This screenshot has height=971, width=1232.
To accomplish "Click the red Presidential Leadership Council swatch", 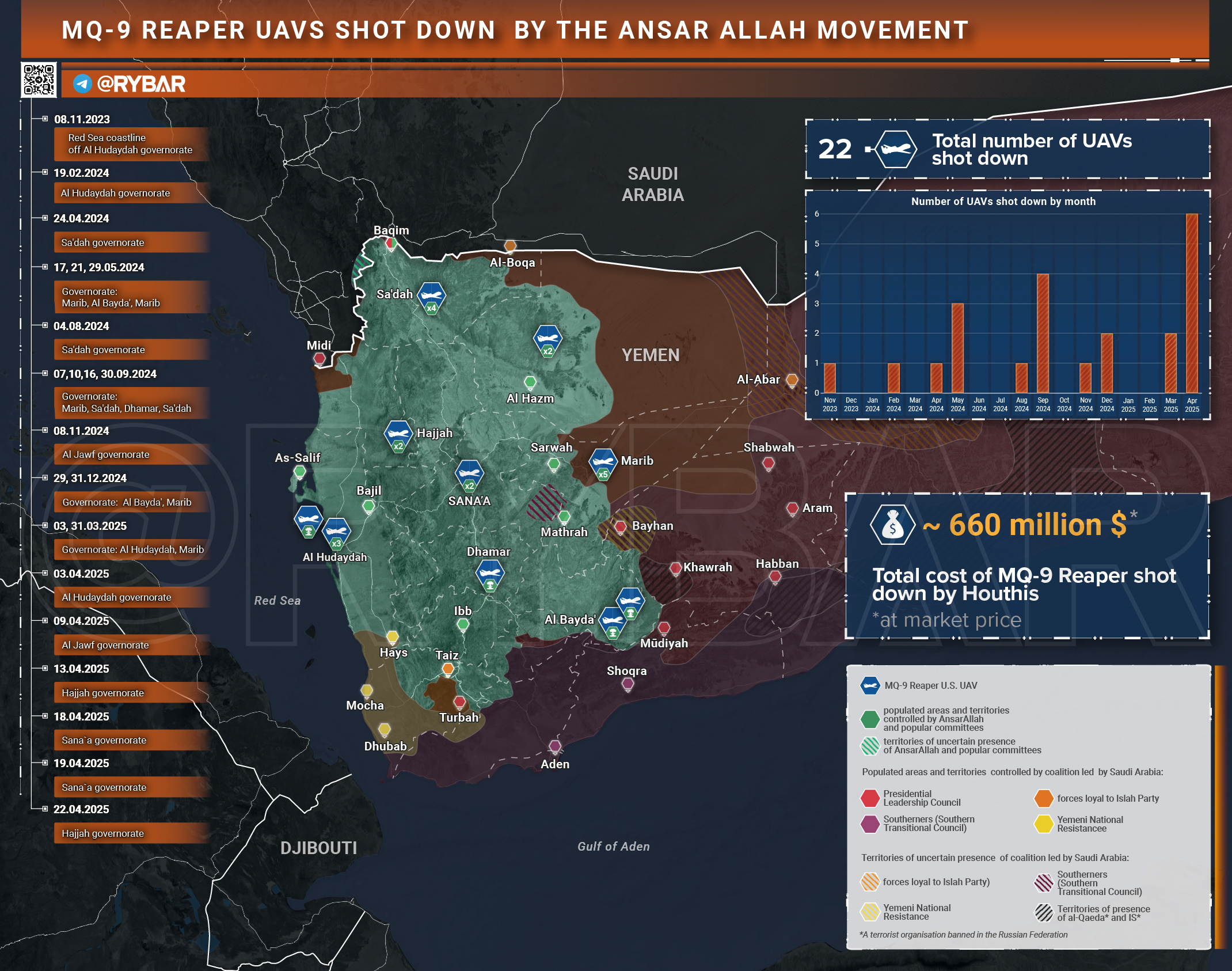I will click(x=870, y=798).
